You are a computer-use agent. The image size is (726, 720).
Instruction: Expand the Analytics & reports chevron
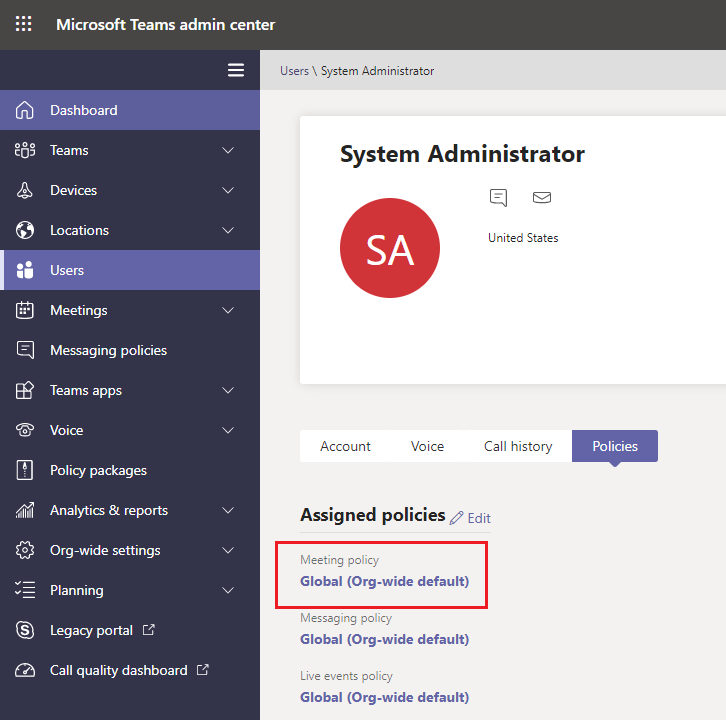(x=228, y=510)
